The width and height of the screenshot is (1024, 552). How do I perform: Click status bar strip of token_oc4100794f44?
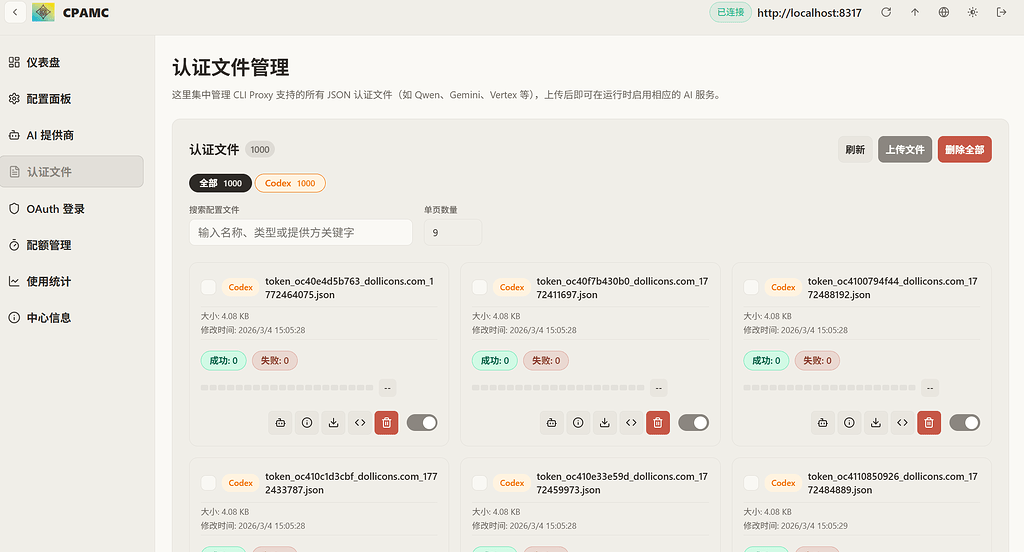click(x=829, y=388)
